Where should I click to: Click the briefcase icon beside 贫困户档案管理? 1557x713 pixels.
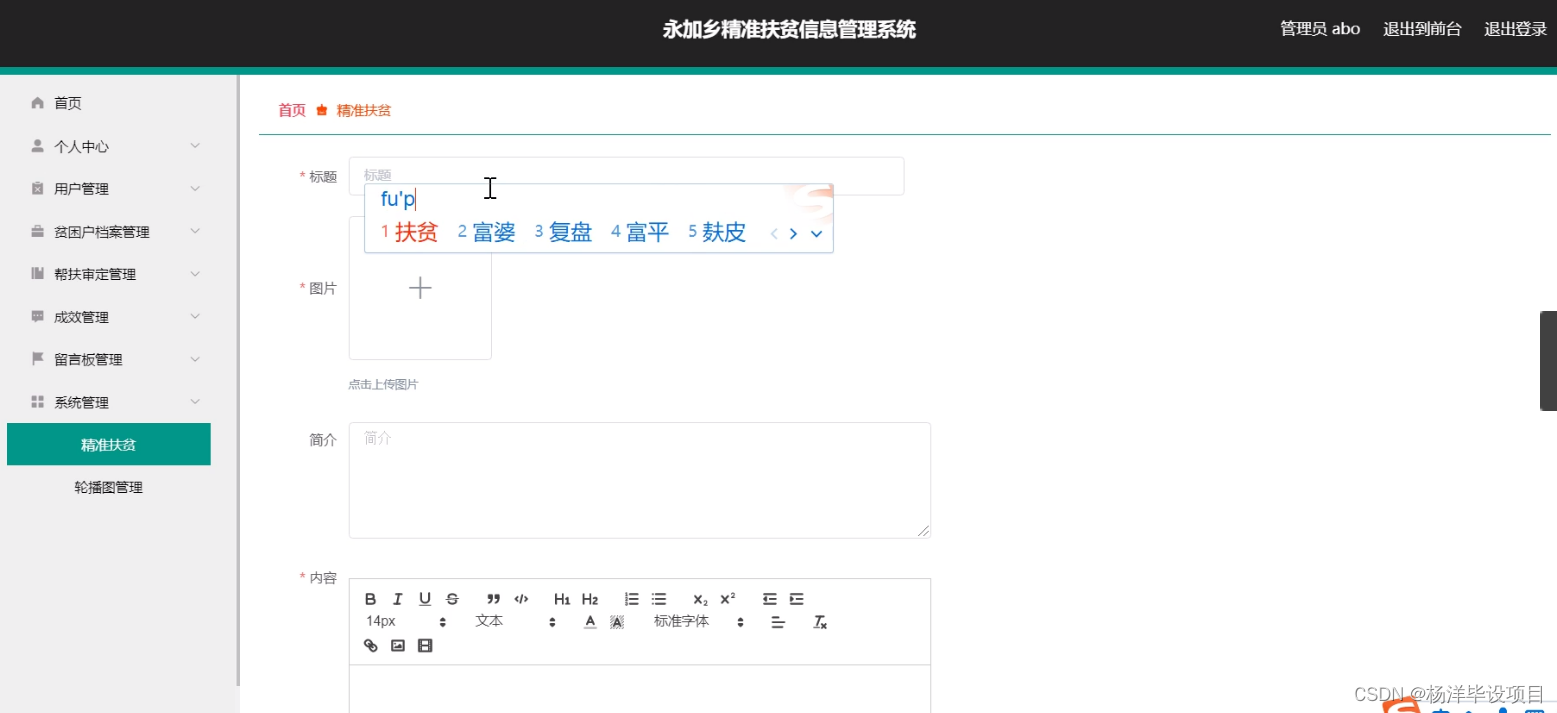tap(38, 231)
